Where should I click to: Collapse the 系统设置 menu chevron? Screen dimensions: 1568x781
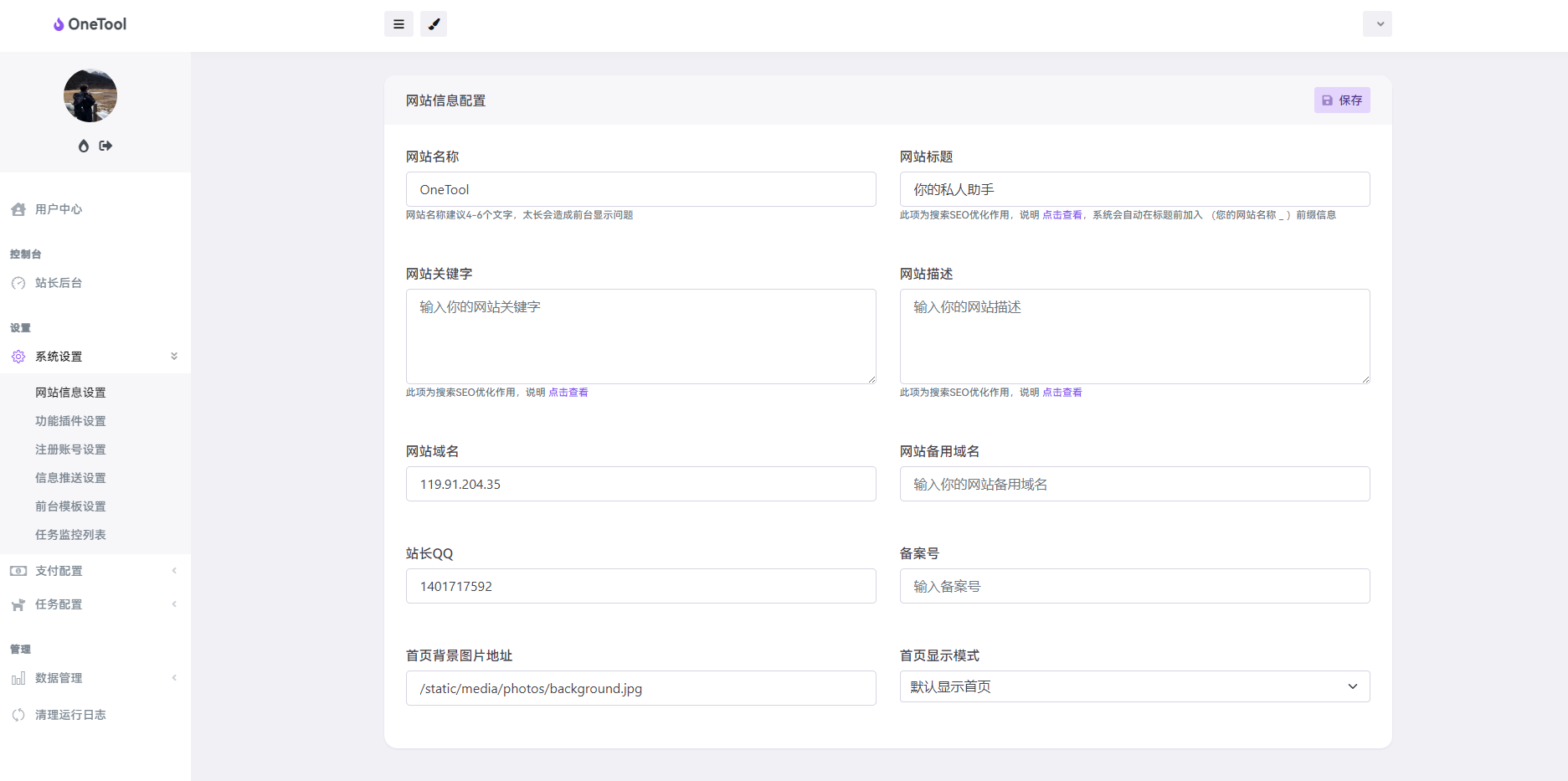pyautogui.click(x=174, y=357)
